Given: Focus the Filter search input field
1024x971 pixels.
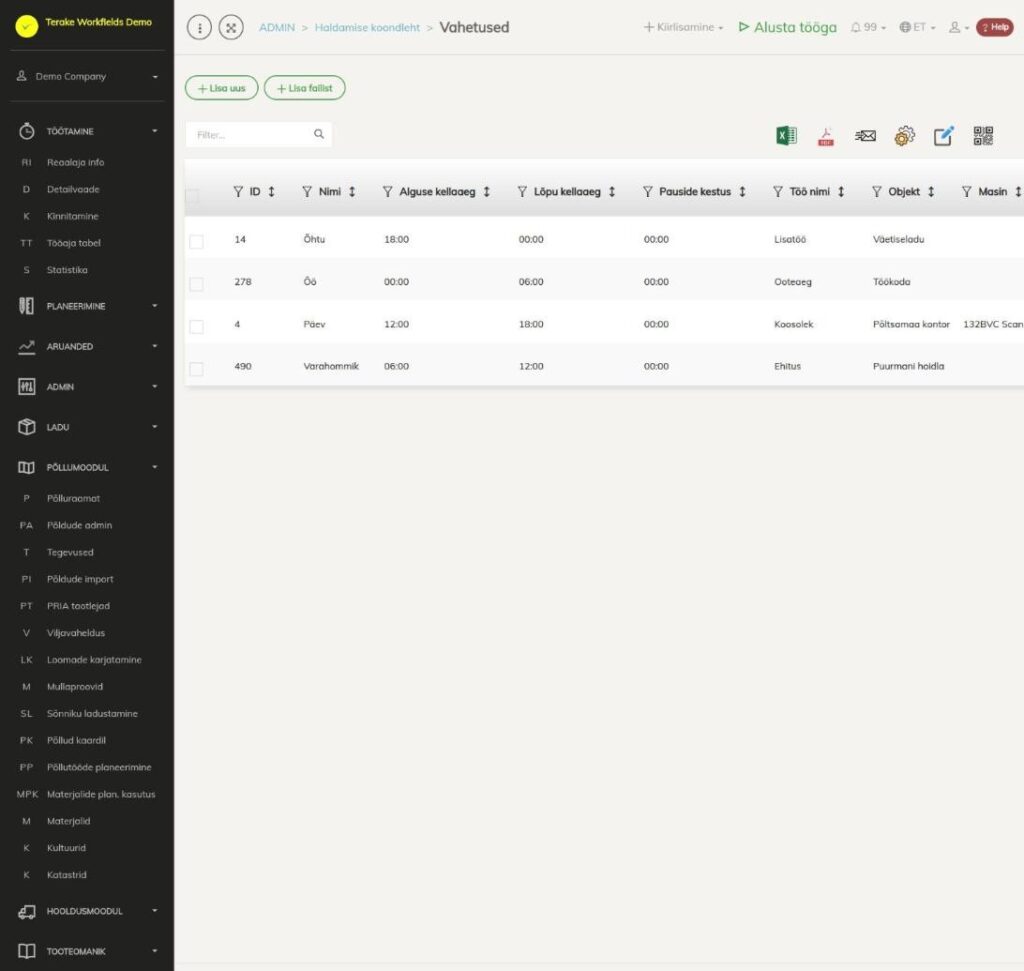Looking at the screenshot, I should pyautogui.click(x=259, y=135).
